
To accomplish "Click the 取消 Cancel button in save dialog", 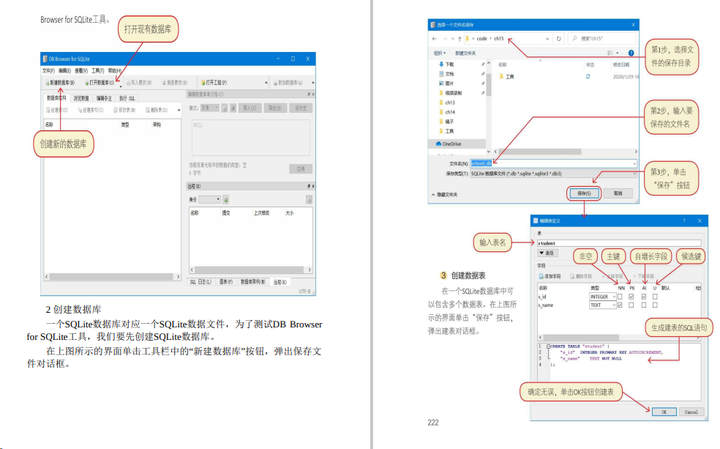I will 618,193.
